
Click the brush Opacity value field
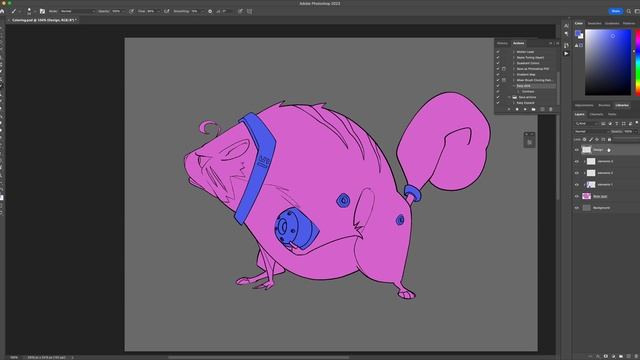pyautogui.click(x=116, y=11)
